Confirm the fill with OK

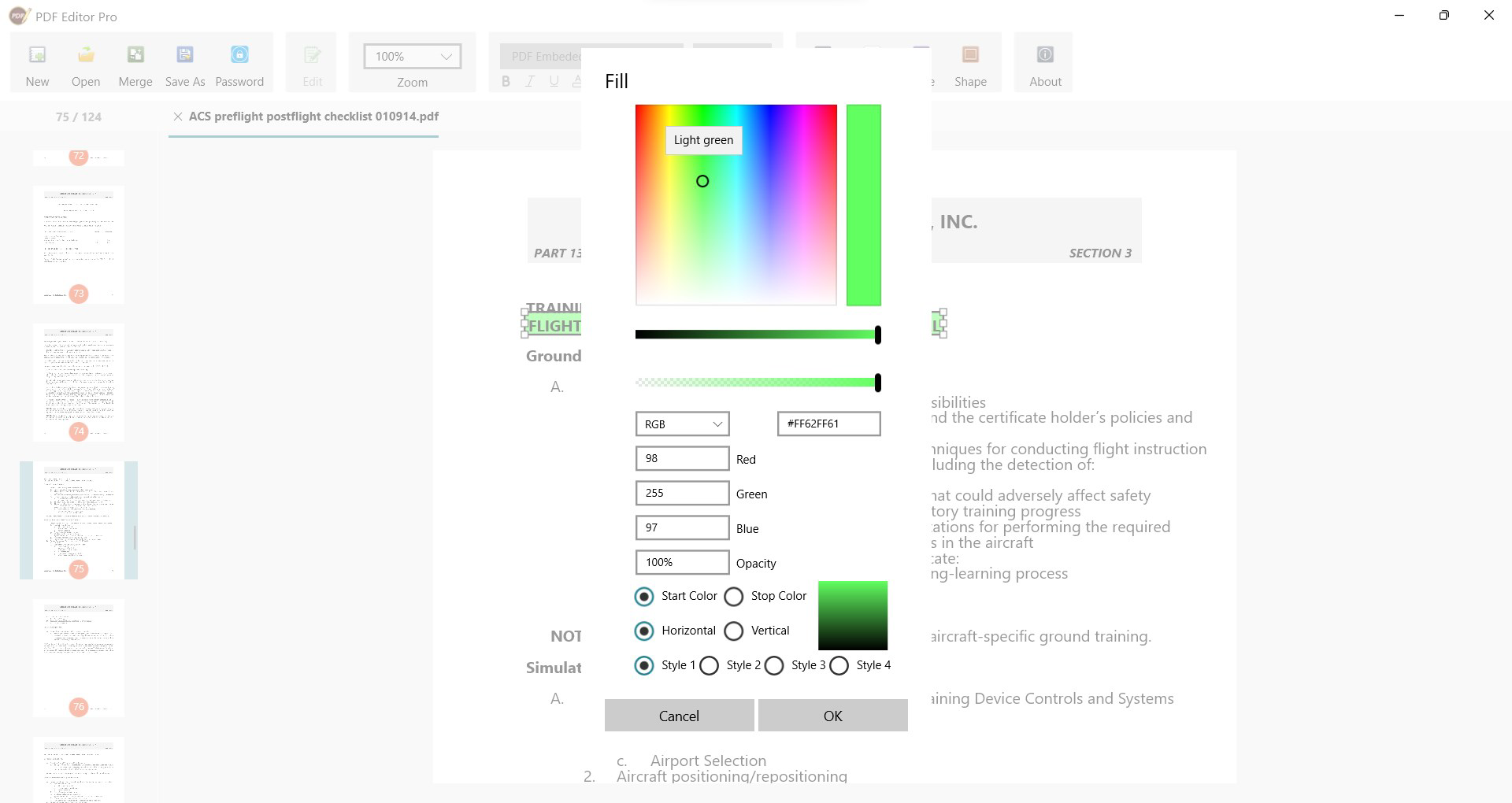pos(833,716)
